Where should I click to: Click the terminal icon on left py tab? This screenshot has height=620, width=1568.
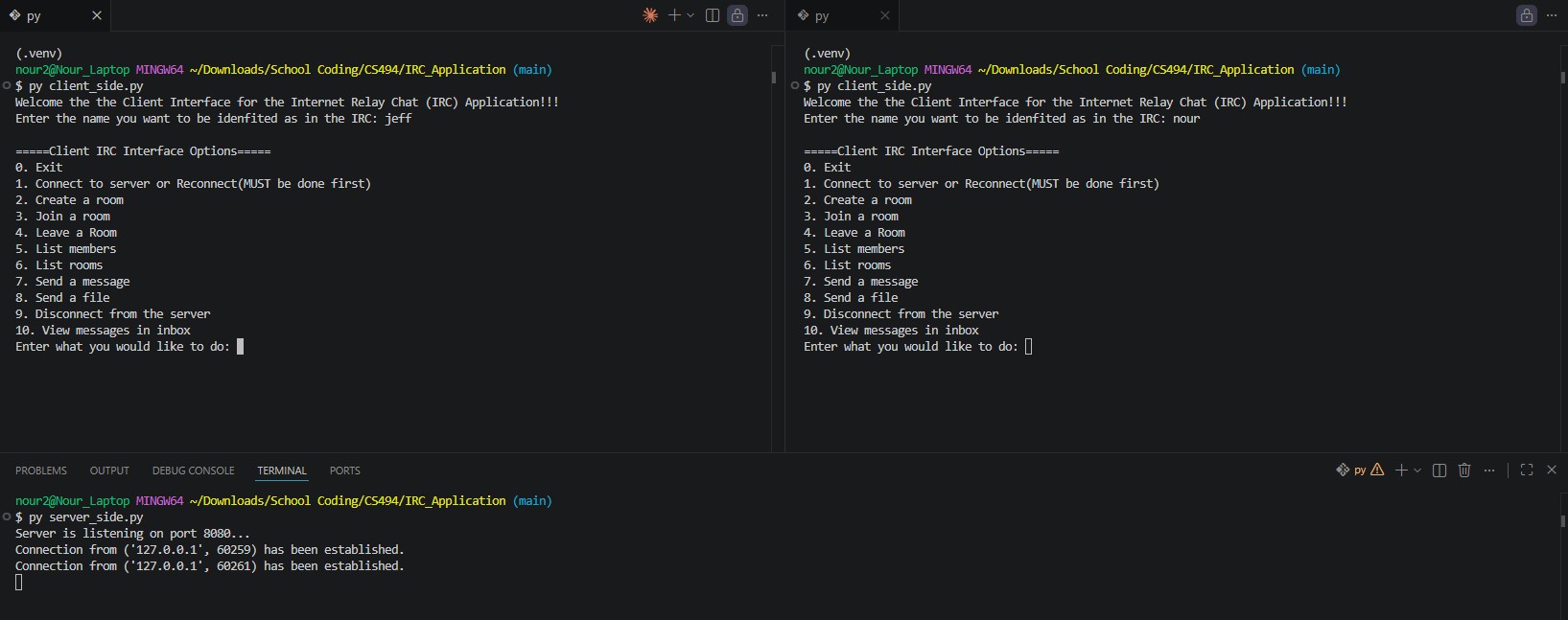(x=14, y=15)
